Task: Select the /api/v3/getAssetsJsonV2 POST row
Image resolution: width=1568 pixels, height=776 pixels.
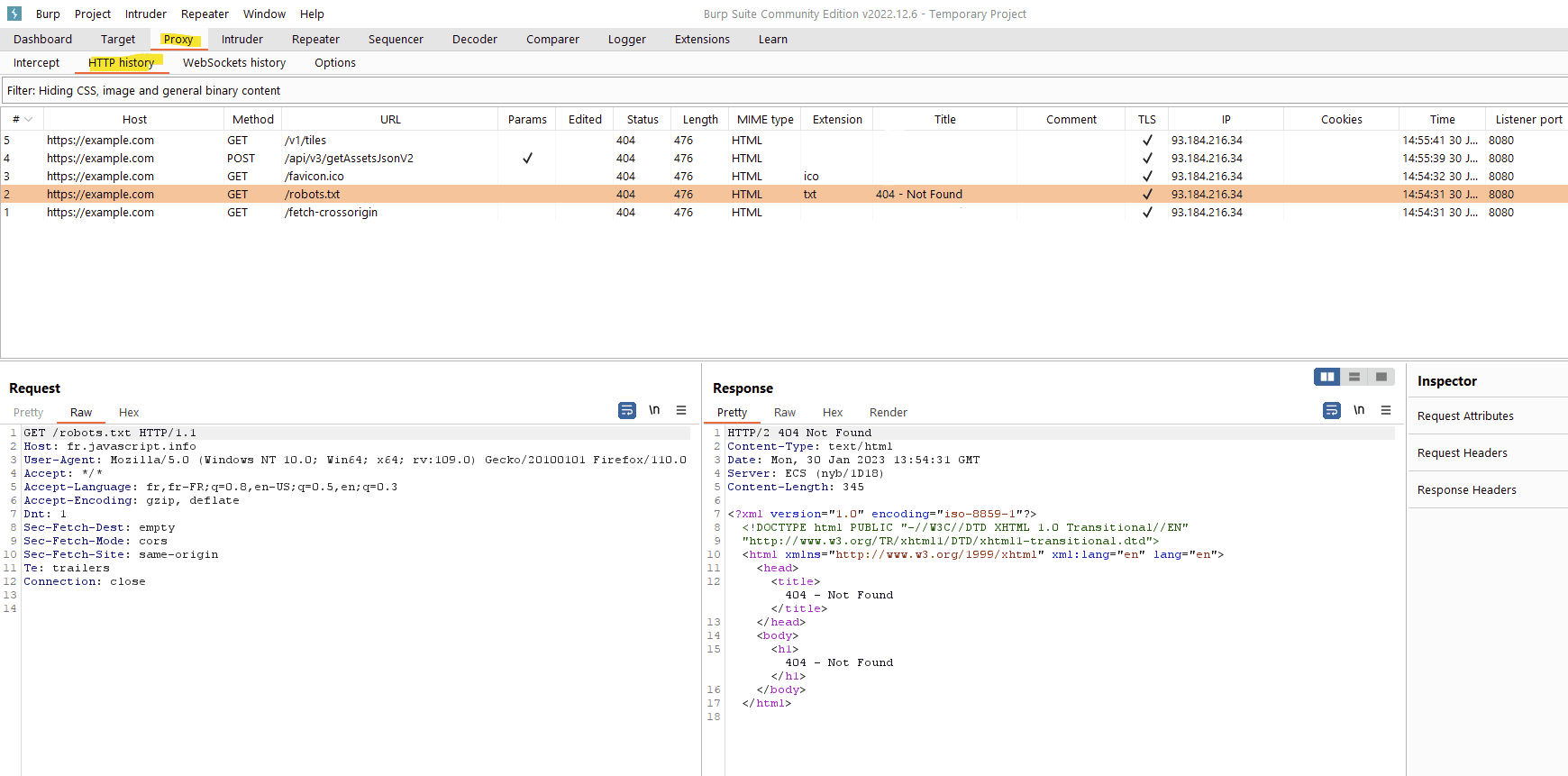Action: 784,159
